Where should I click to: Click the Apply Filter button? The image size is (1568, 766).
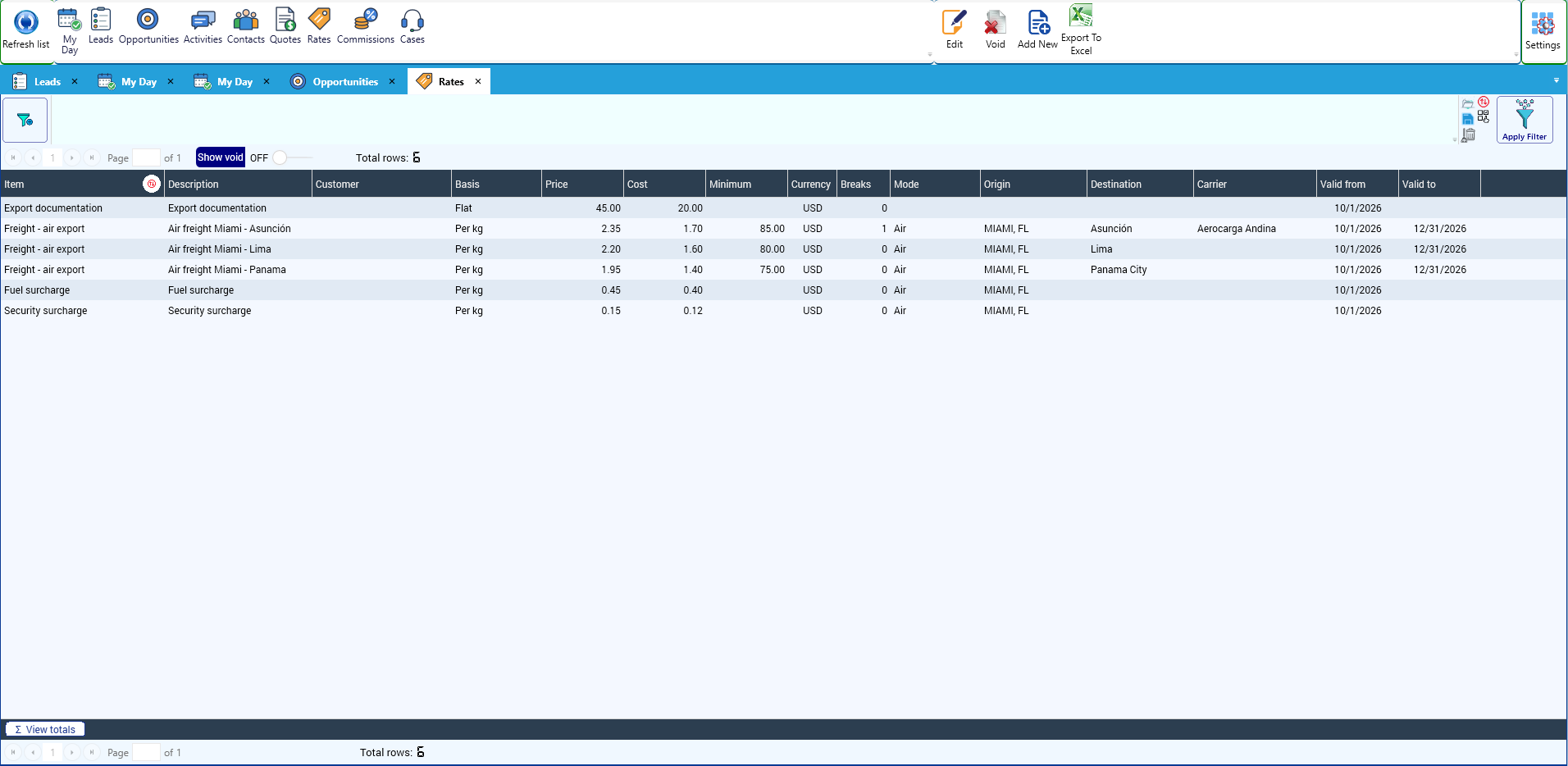(1525, 120)
